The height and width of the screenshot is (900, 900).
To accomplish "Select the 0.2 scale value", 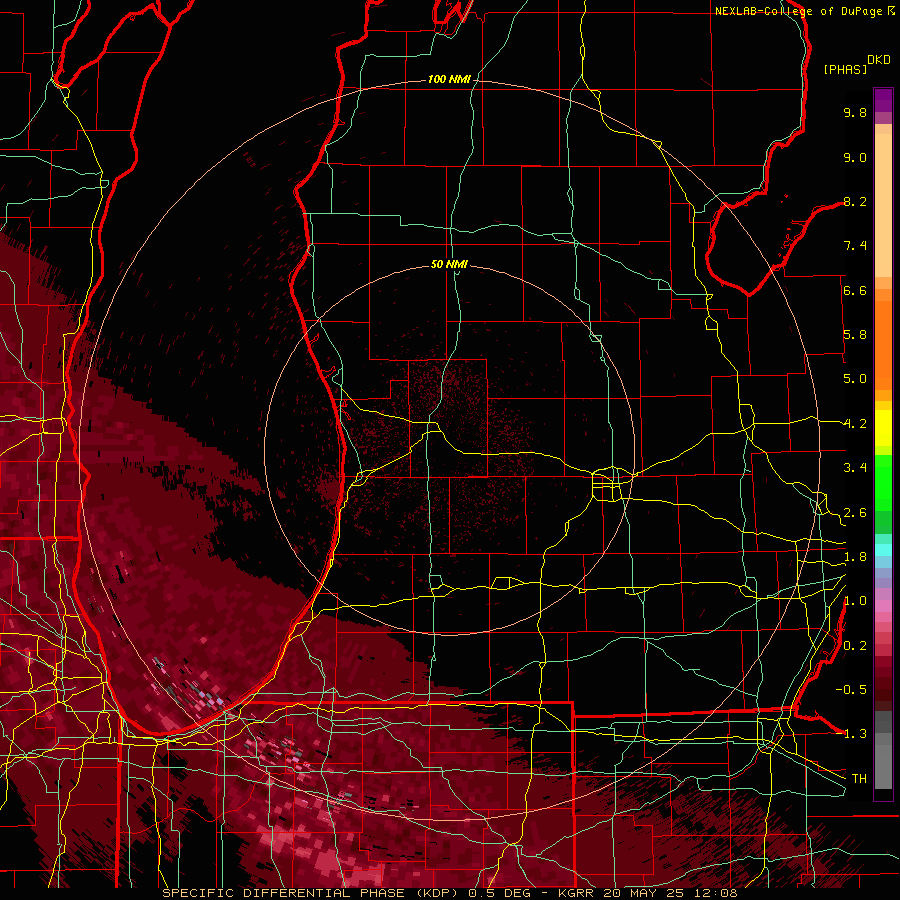I will (x=855, y=646).
